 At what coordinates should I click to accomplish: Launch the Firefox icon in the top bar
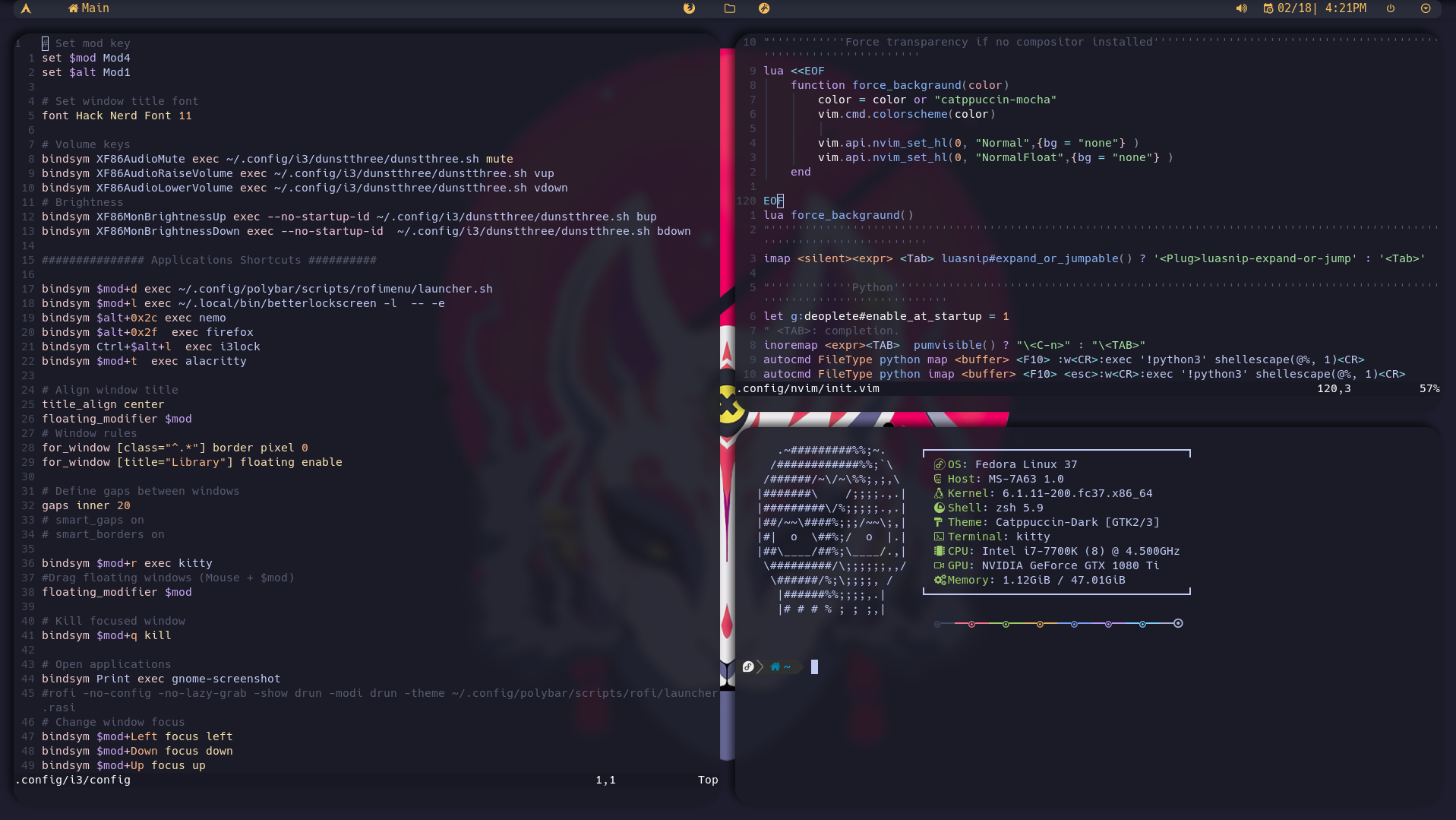(689, 8)
